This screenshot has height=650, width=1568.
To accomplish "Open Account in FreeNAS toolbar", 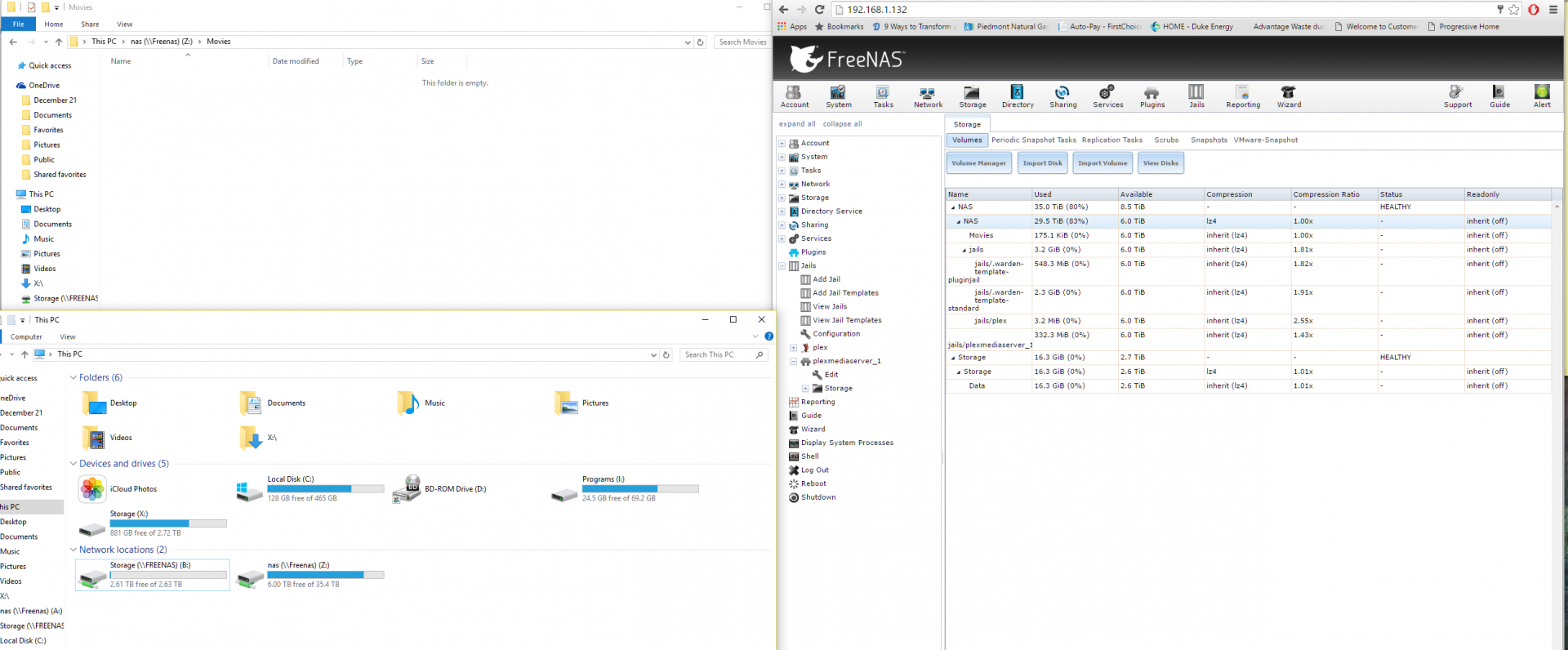I will point(795,96).
